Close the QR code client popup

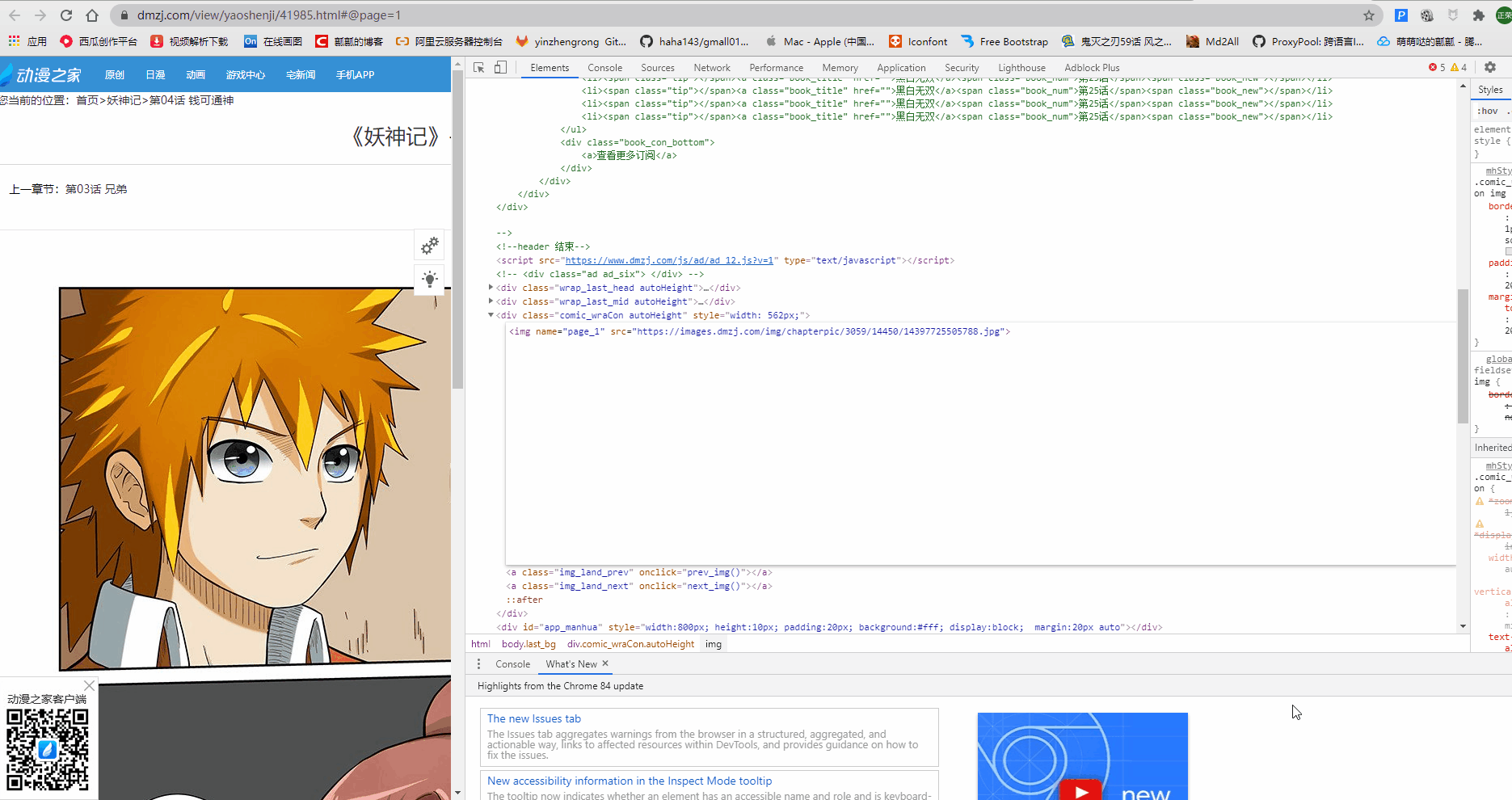89,685
